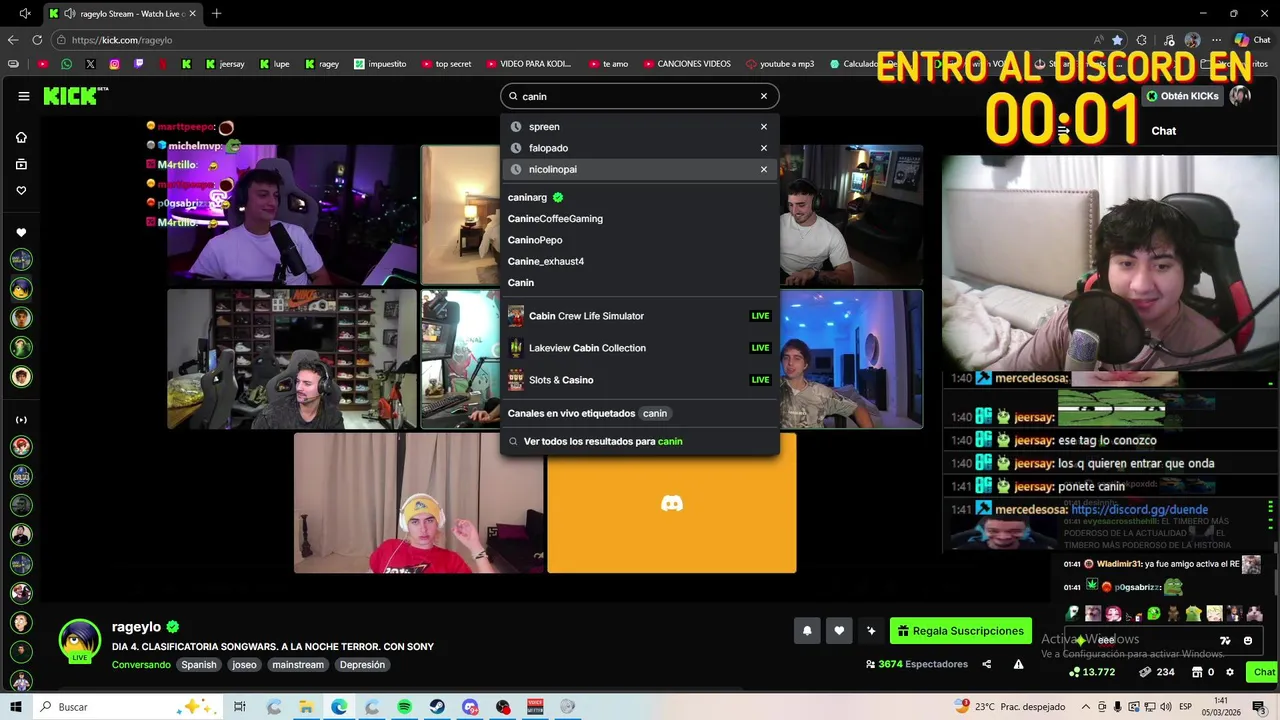The image size is (1280, 720).
Task: Open Slots & Casino category
Action: point(640,380)
